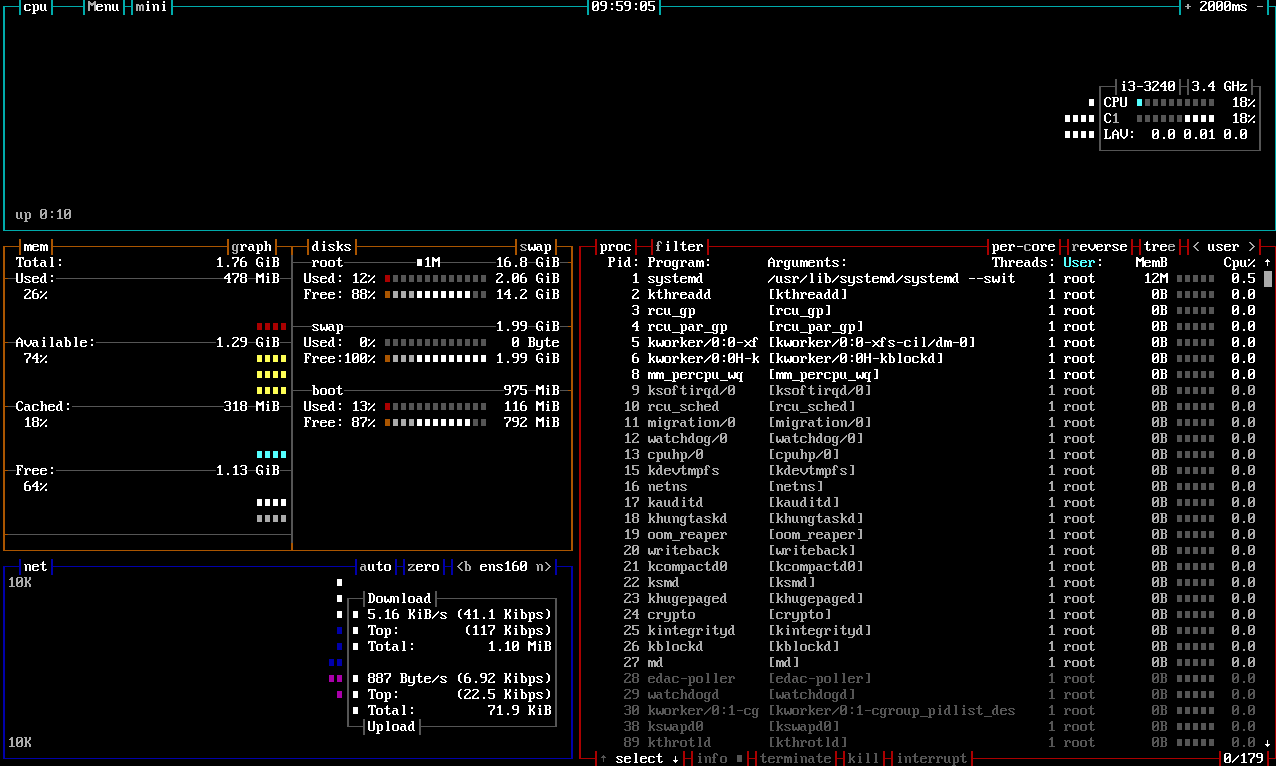Open the process filter input
The height and width of the screenshot is (766, 1276).
[678, 246]
